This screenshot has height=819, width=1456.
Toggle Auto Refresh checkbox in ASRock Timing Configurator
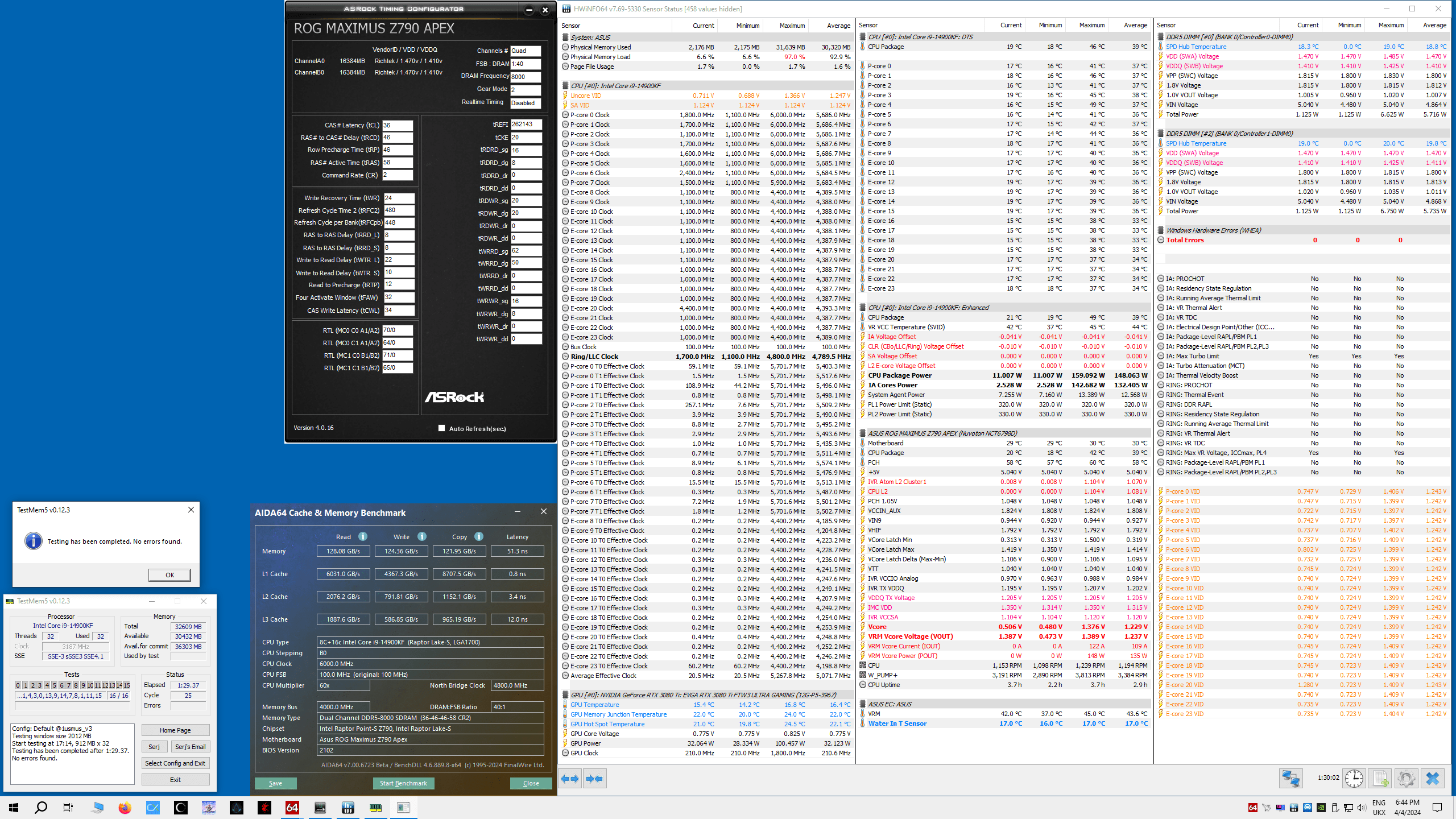[441, 428]
